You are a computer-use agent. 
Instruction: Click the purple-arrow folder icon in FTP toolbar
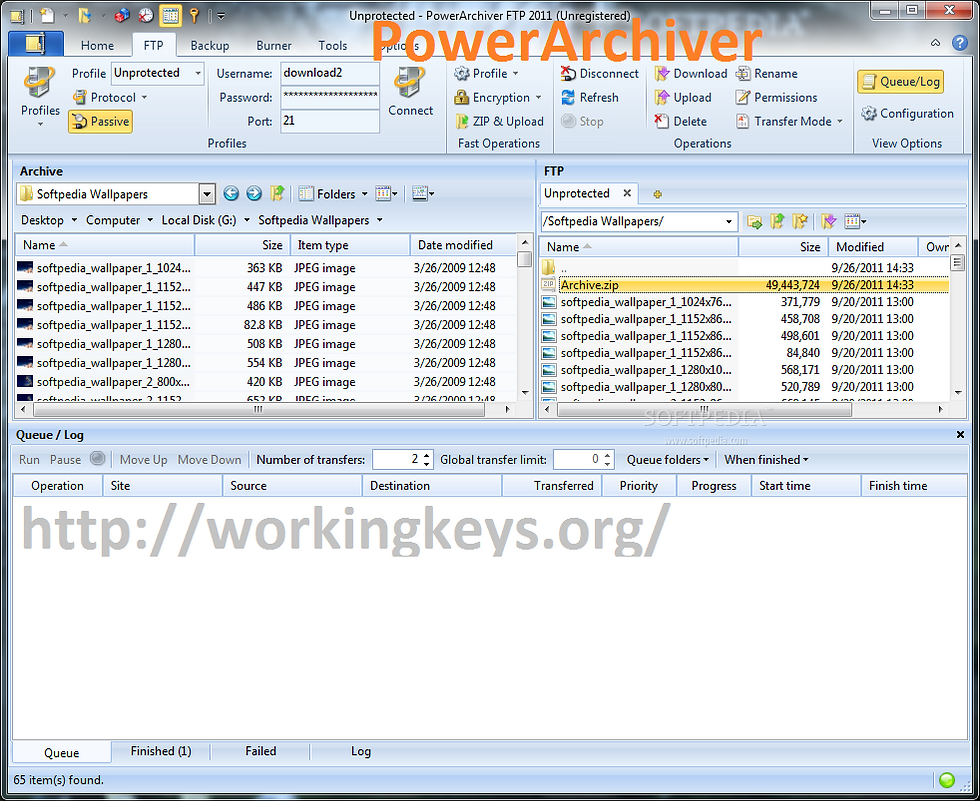pos(829,221)
